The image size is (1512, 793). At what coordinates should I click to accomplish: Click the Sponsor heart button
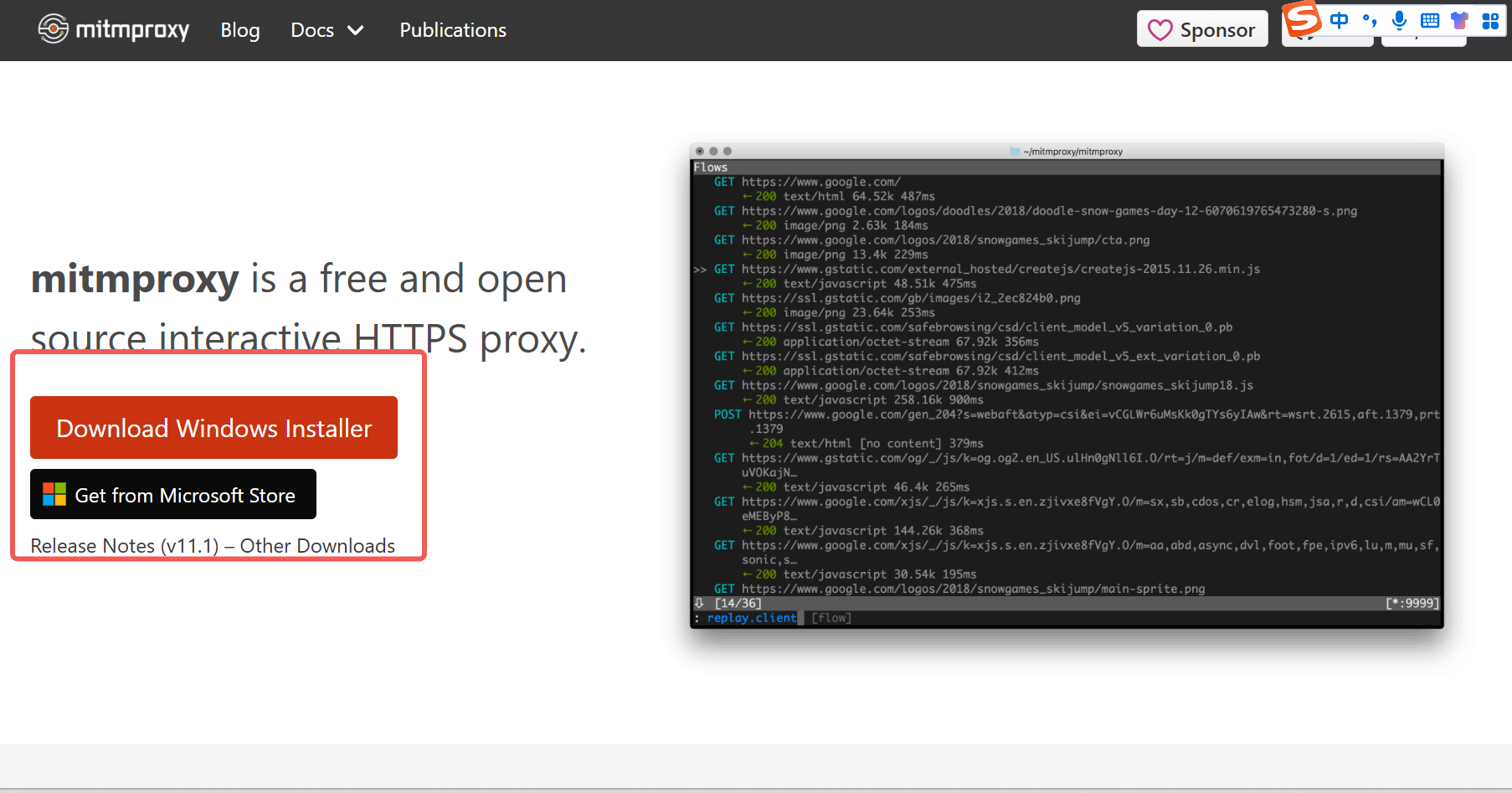(x=1202, y=29)
